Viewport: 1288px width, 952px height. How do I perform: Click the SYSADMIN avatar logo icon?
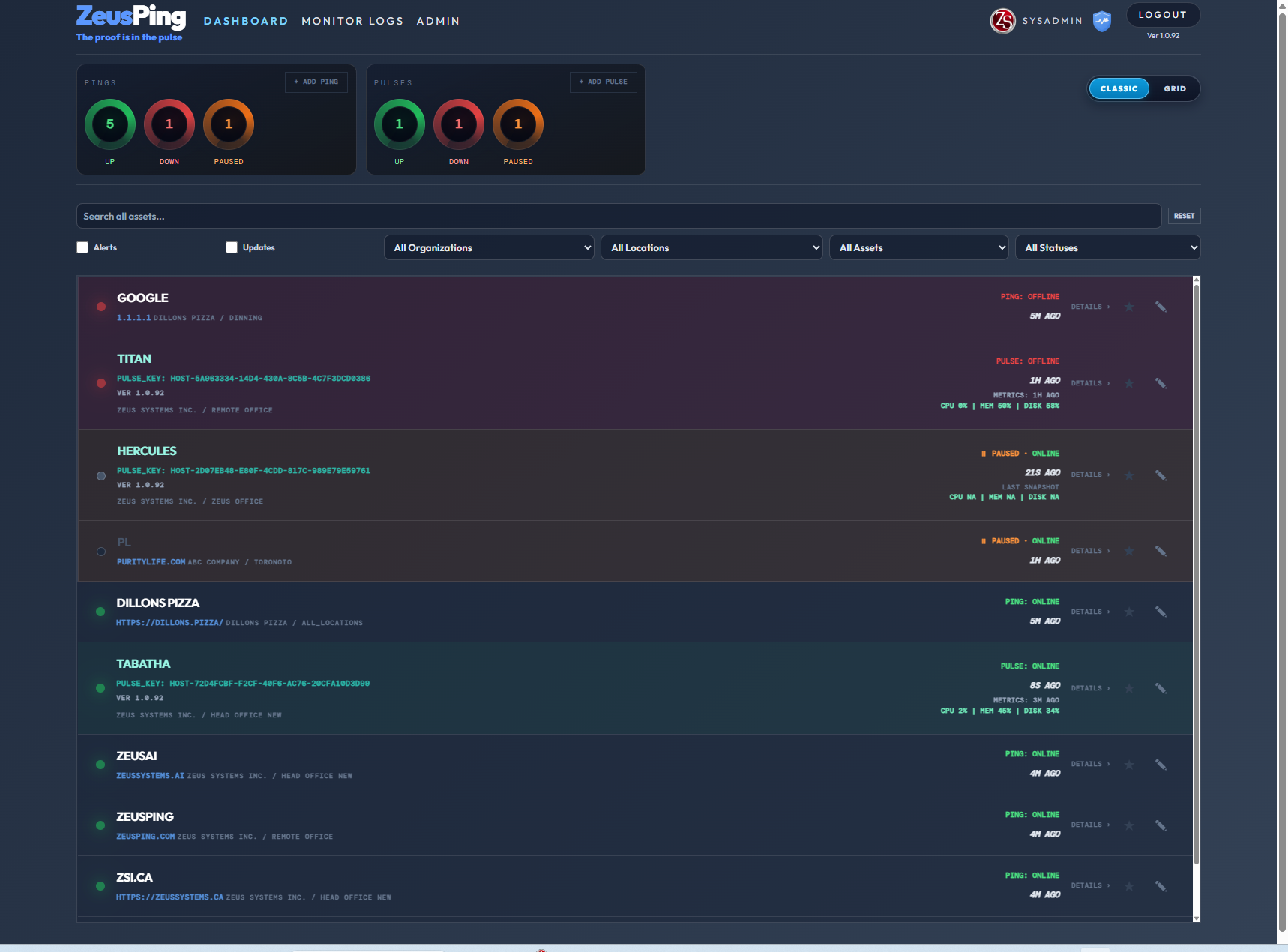[x=1002, y=21]
